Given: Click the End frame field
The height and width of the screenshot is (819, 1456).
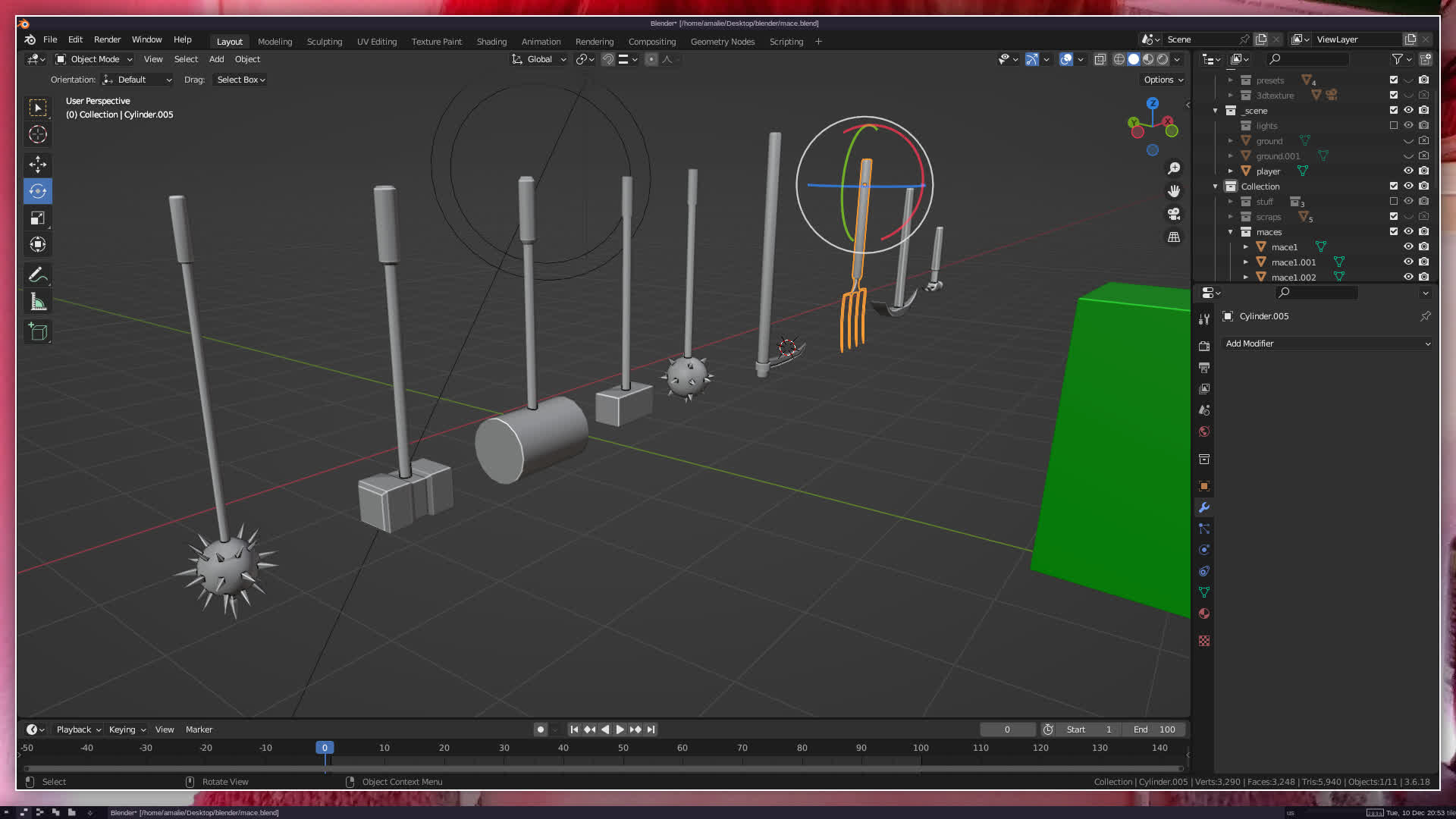Looking at the screenshot, I should [1154, 730].
